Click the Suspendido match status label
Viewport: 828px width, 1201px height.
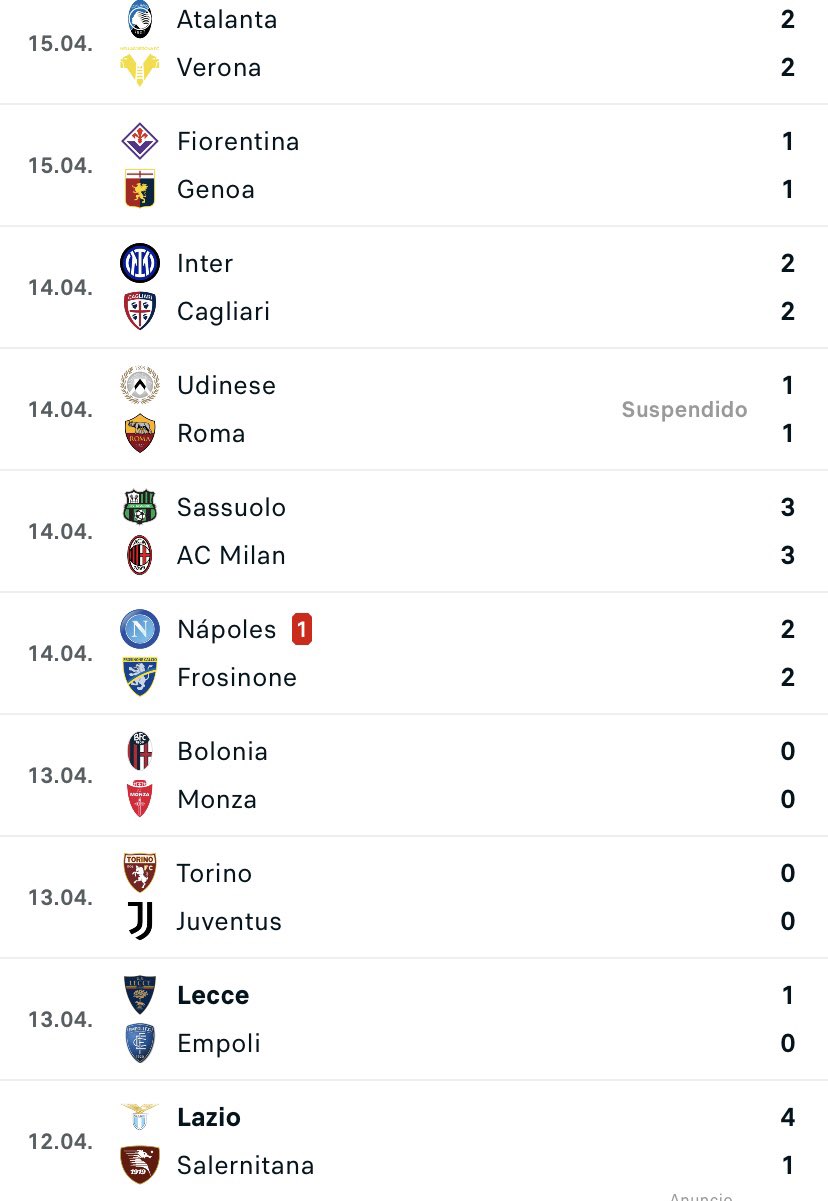(x=685, y=409)
